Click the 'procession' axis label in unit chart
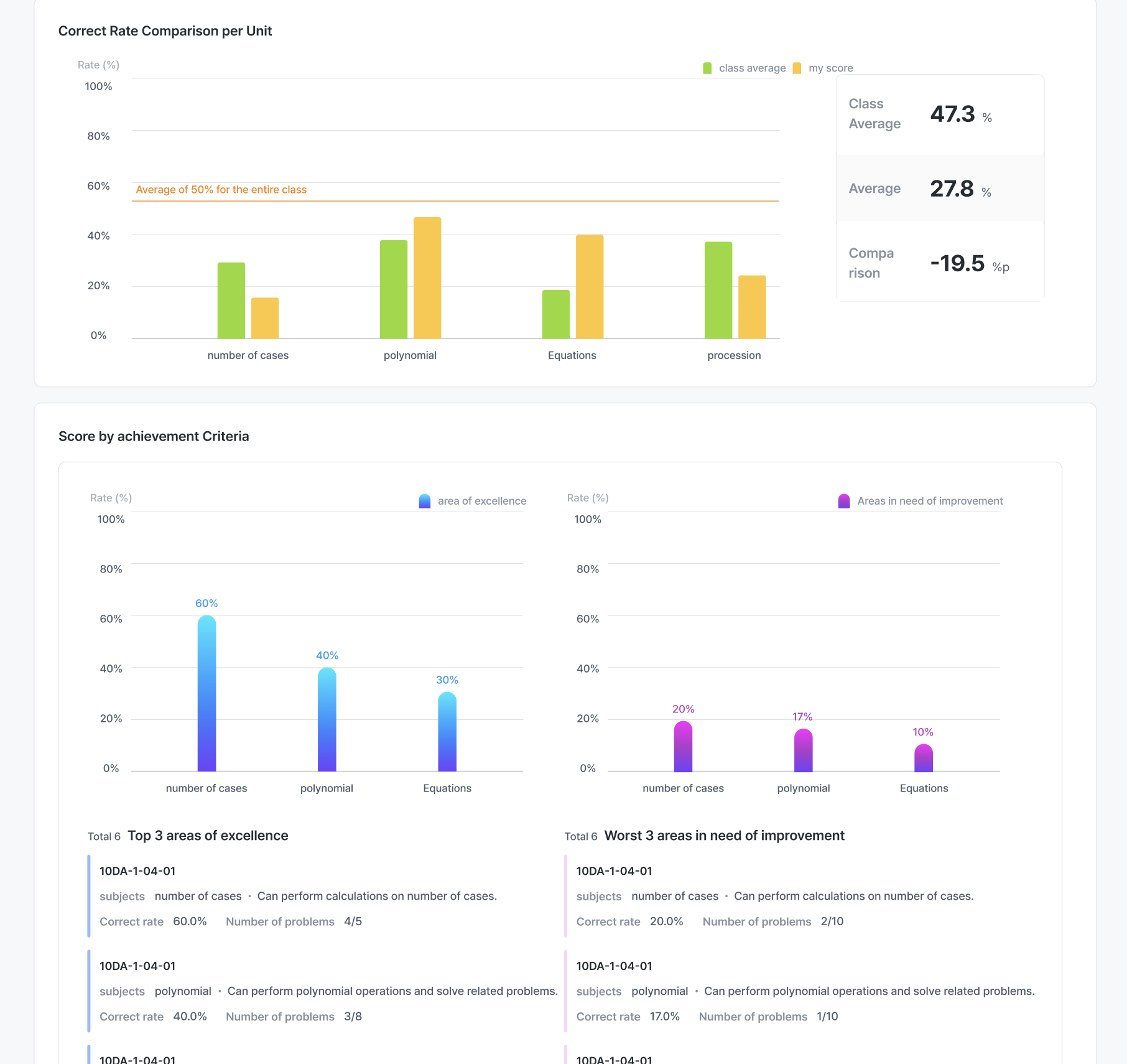 point(734,355)
